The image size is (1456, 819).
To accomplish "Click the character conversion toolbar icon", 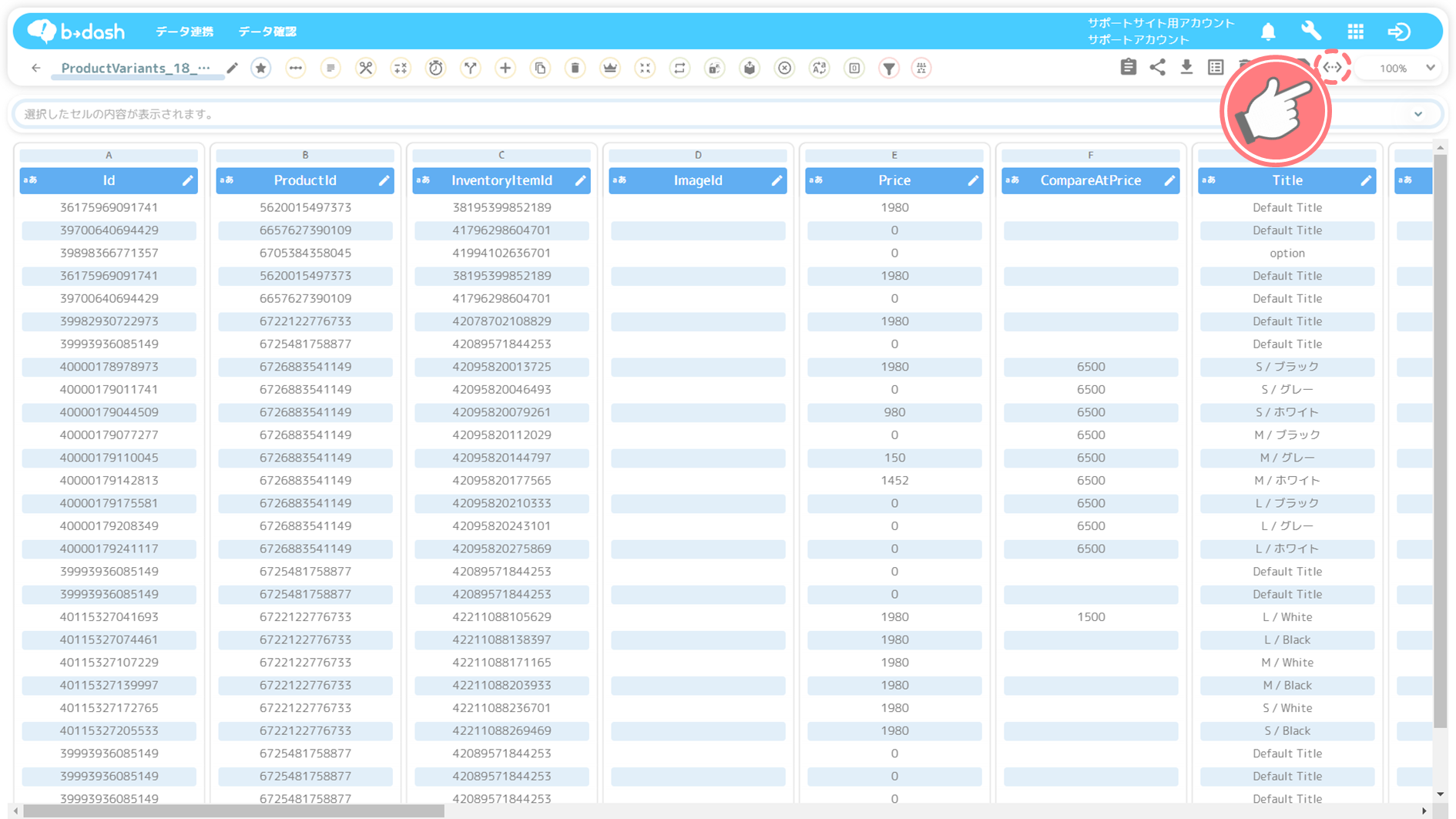I will (820, 68).
